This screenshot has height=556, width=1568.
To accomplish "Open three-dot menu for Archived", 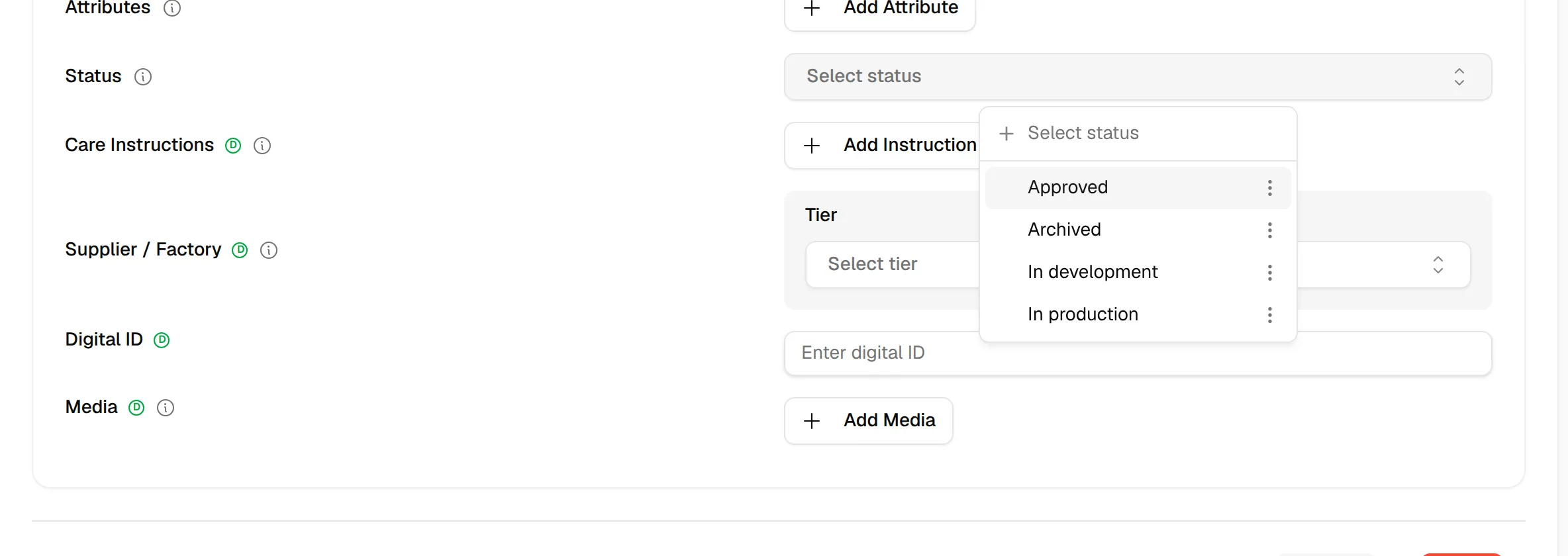I will point(1269,230).
